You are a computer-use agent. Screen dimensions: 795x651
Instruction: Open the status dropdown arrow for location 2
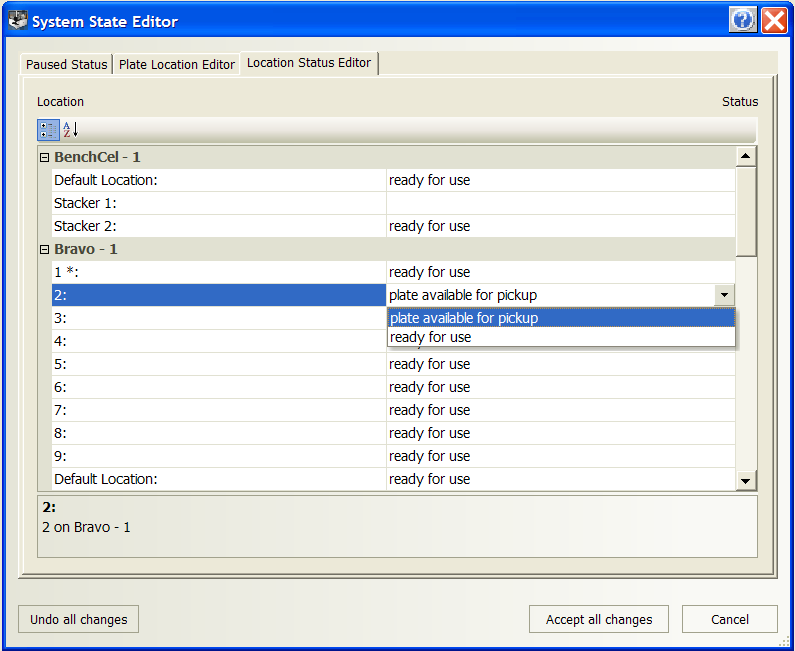(724, 295)
